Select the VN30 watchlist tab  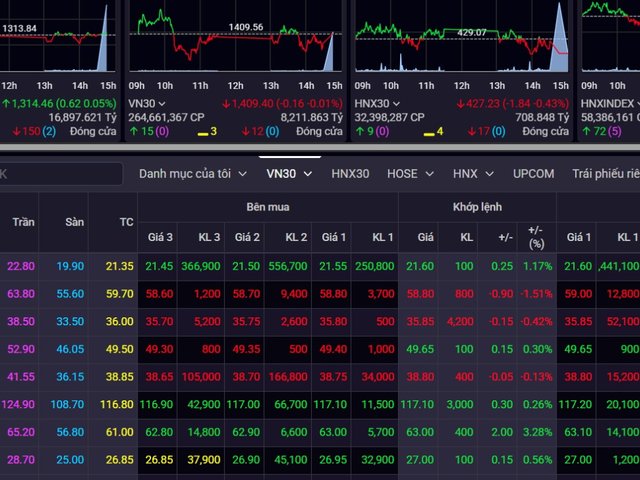coord(283,173)
